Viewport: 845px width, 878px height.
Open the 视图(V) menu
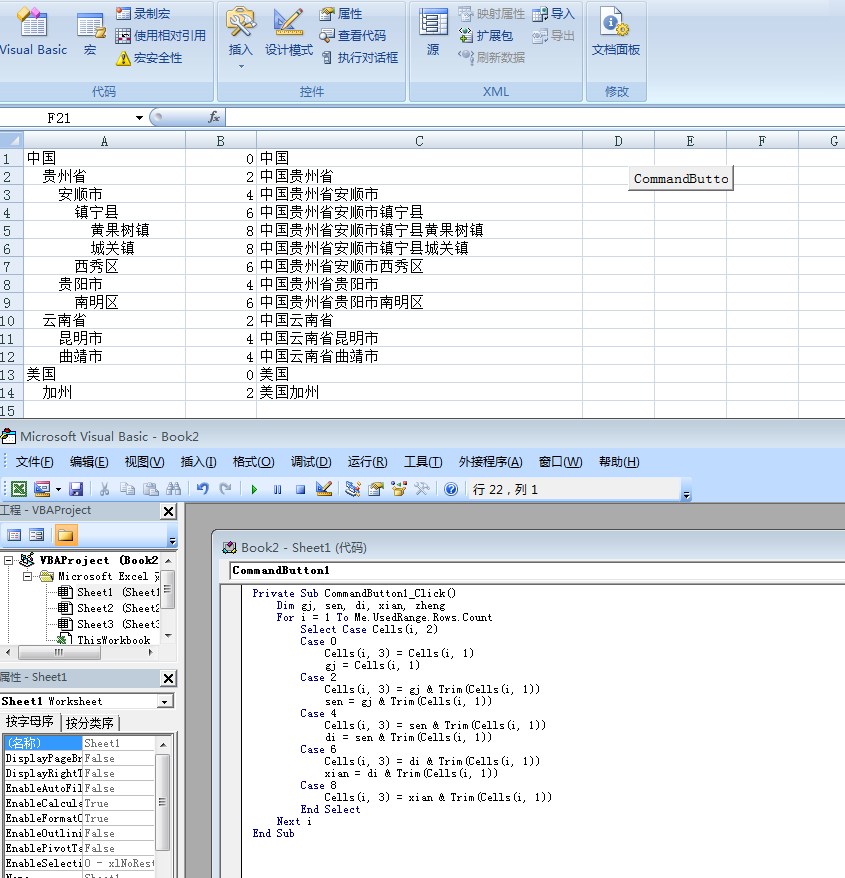[x=144, y=462]
